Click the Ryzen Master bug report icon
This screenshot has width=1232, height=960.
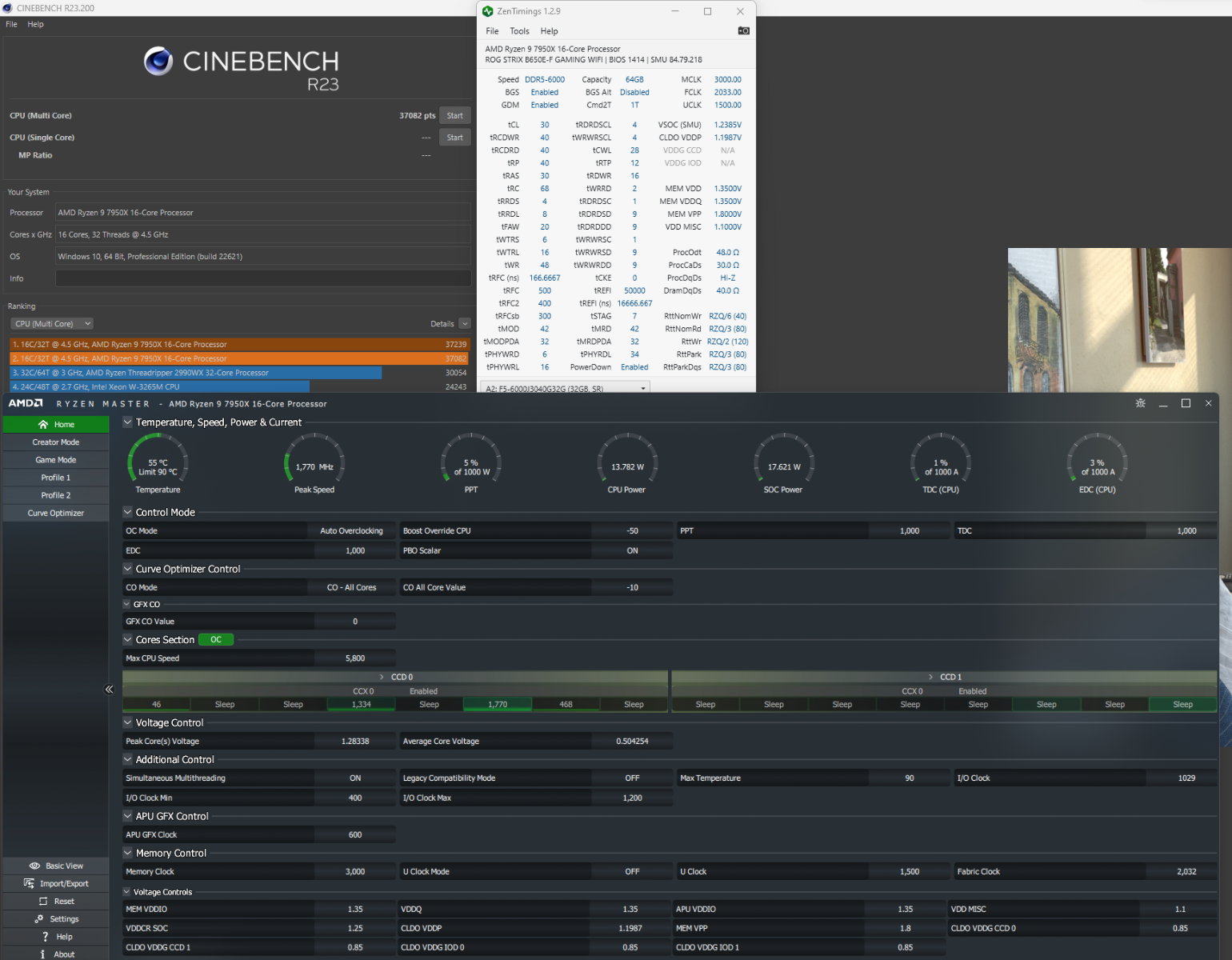tap(1140, 403)
